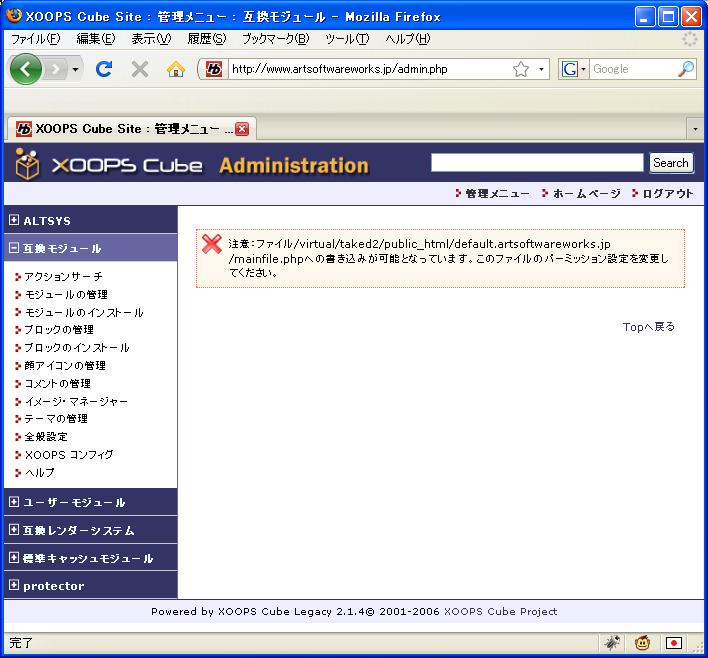Image resolution: width=708 pixels, height=658 pixels.
Task: Click the Google search magnifier icon
Action: [x=686, y=69]
